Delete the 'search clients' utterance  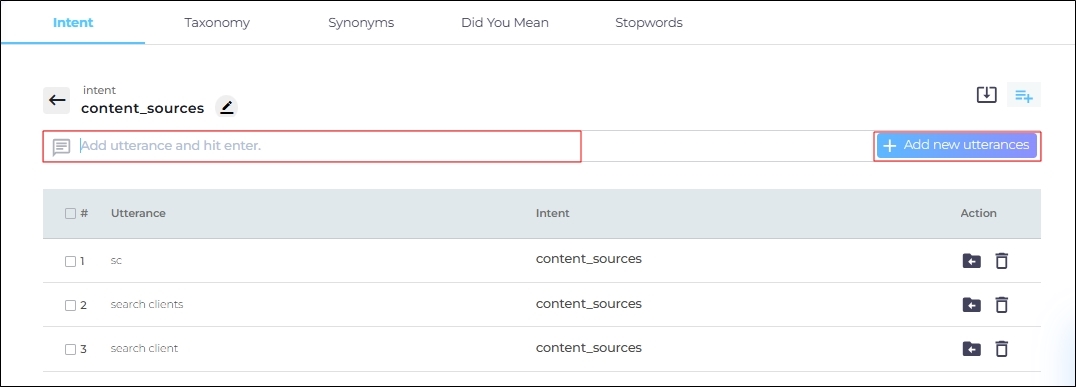click(1002, 305)
